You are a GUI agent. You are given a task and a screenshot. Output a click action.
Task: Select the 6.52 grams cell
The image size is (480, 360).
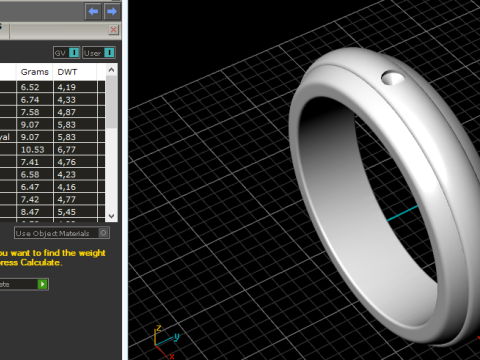click(x=35, y=87)
